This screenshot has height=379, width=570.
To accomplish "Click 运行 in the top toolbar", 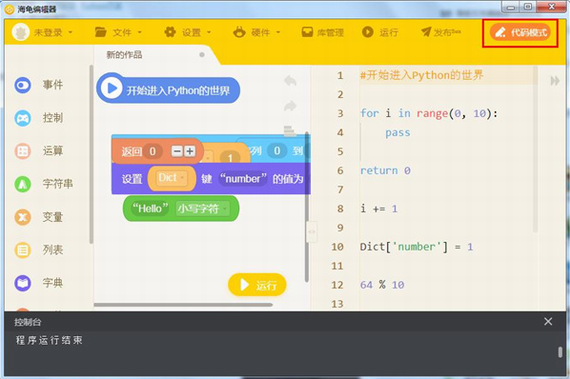I will [x=389, y=32].
